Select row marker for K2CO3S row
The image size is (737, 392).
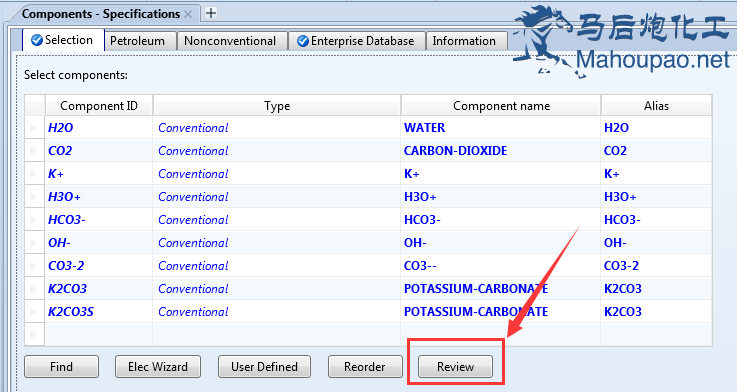click(35, 312)
